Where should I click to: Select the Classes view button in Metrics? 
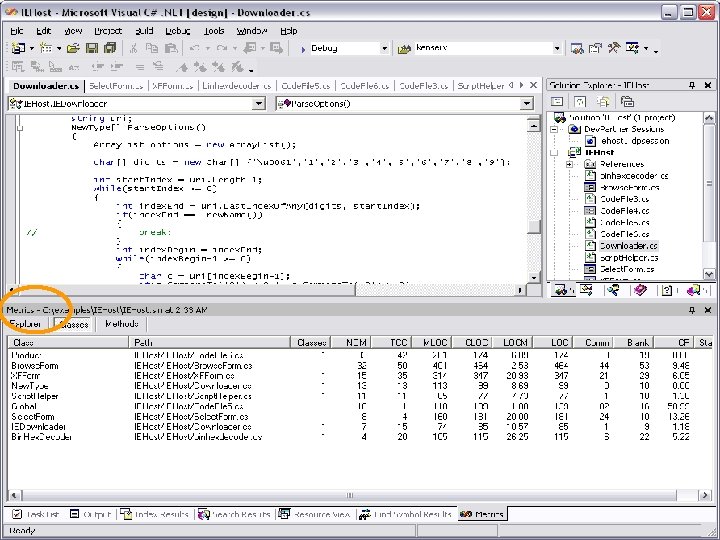(x=74, y=324)
